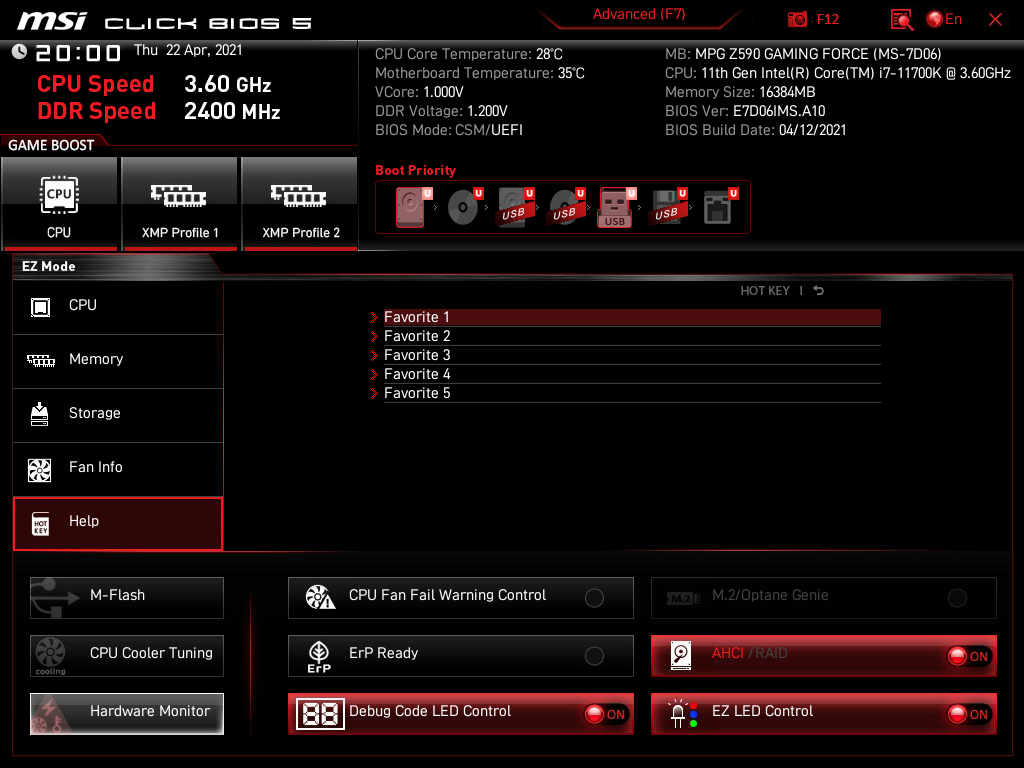Select the network boot device icon

pos(719,207)
